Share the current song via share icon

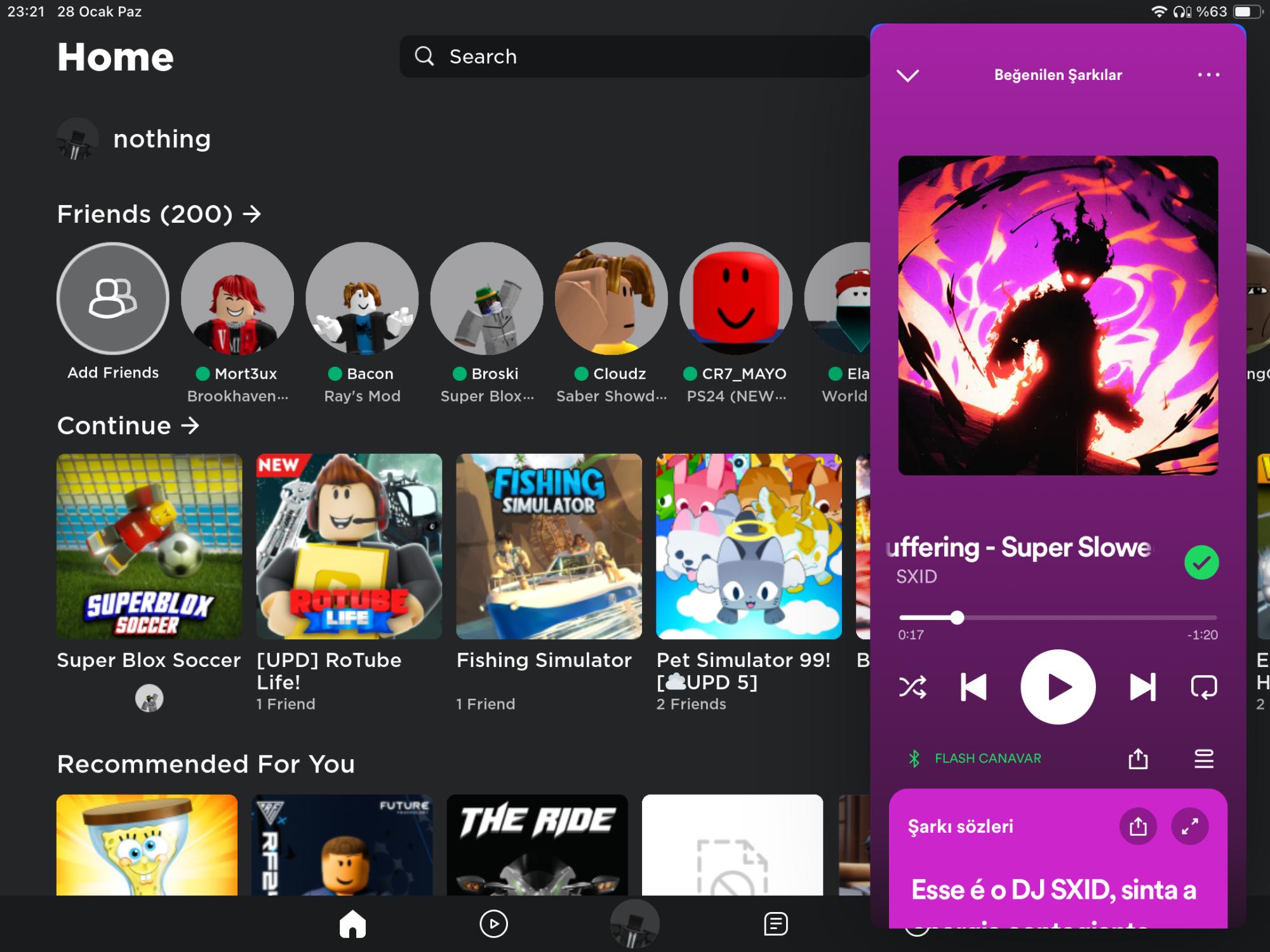(x=1137, y=760)
